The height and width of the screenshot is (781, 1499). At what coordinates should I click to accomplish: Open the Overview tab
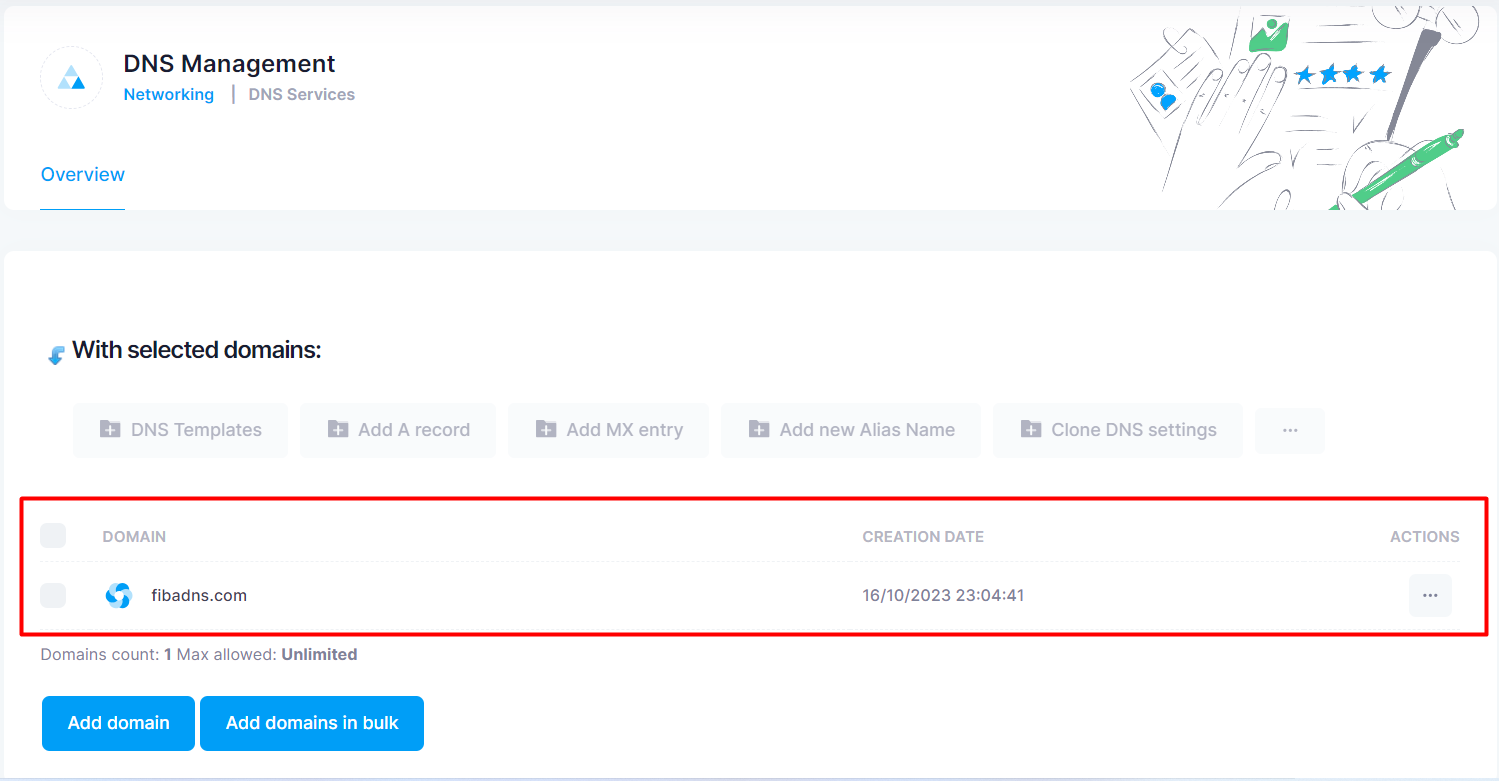[83, 175]
